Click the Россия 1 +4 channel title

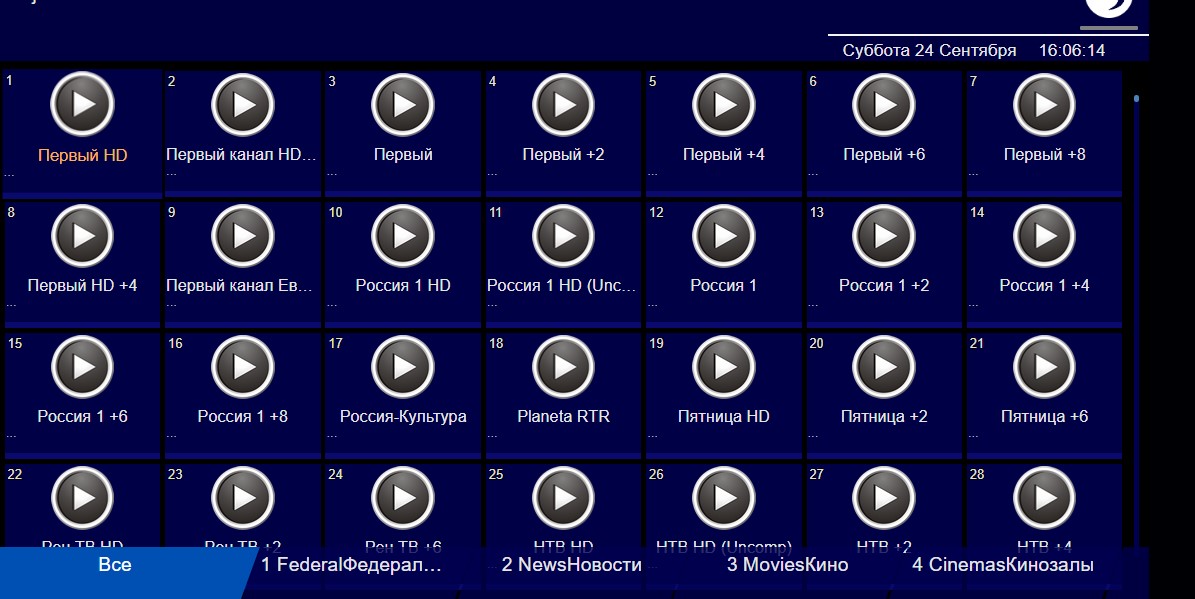point(1045,285)
